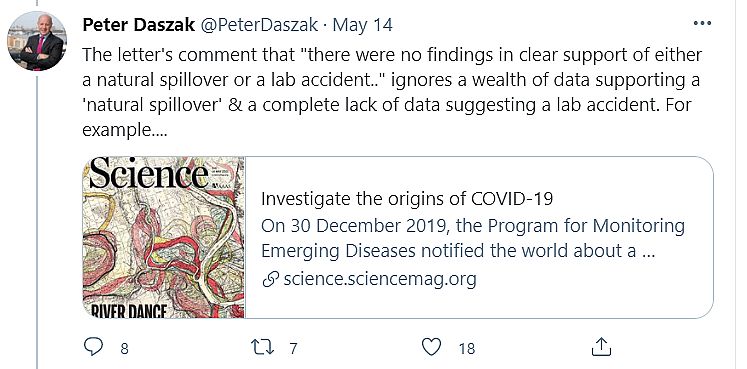Click the 'Investigate the origins of COVID-19' card title

coord(407,199)
